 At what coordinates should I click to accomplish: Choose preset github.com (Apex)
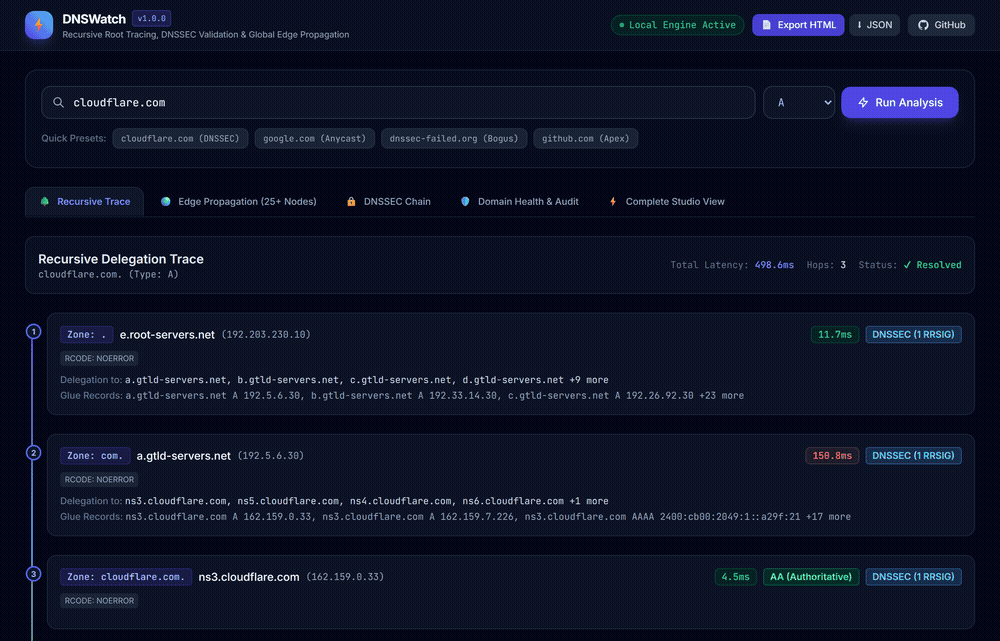(x=585, y=138)
